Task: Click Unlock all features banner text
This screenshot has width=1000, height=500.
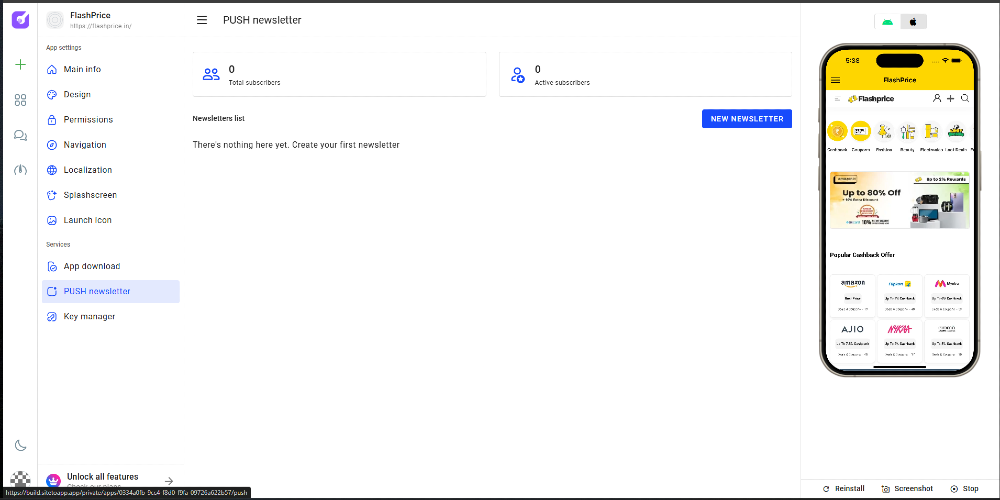Action: pyautogui.click(x=103, y=476)
